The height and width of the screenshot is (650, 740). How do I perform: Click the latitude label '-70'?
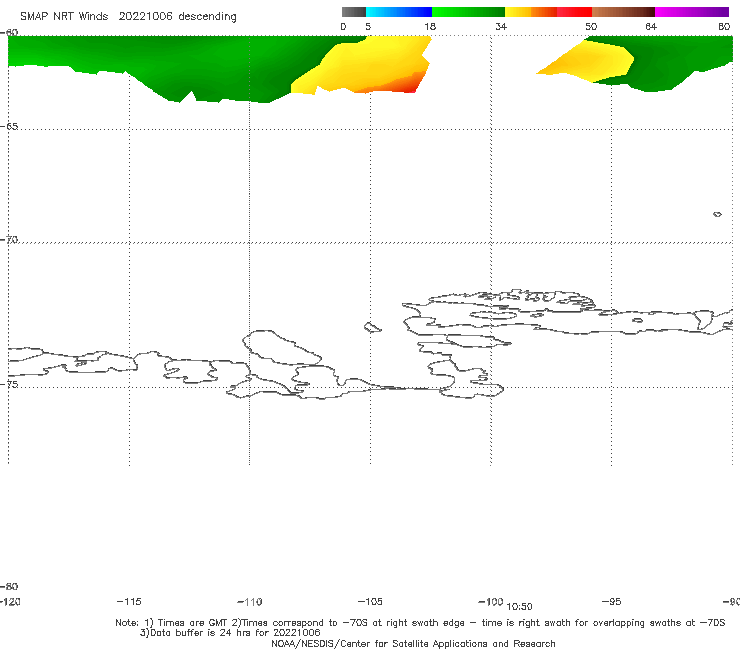click(9, 239)
